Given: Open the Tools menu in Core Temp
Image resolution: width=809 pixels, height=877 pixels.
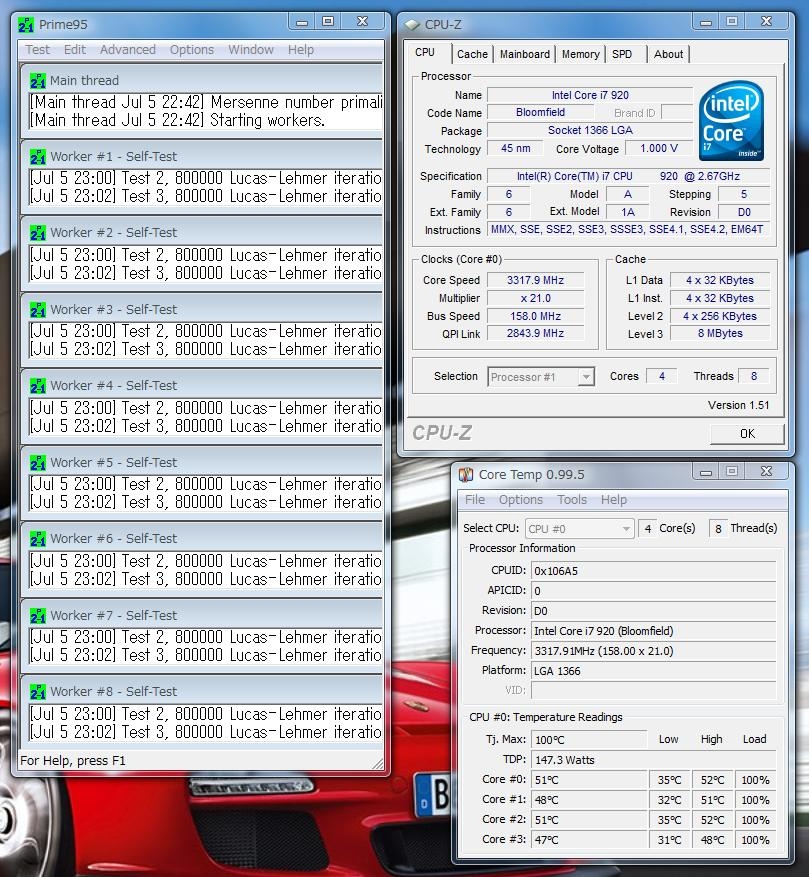Looking at the screenshot, I should tap(572, 500).
